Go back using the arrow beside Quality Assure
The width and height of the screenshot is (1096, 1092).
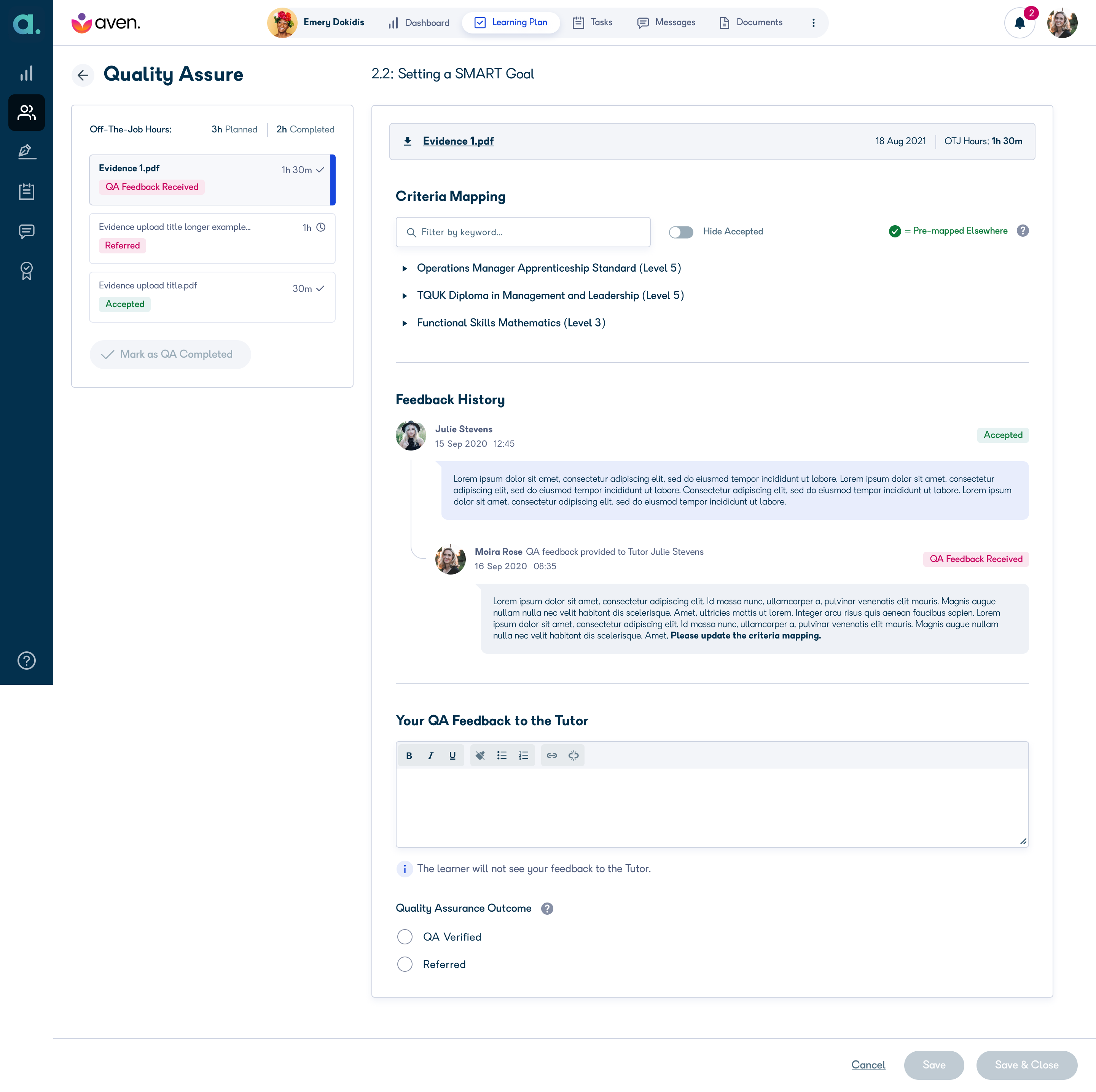pos(83,75)
